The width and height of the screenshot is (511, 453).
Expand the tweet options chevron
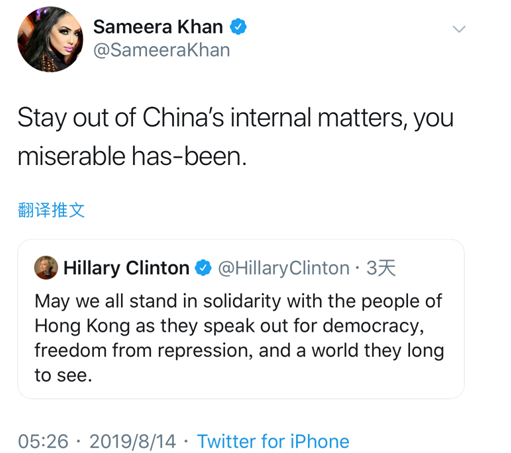[x=459, y=29]
